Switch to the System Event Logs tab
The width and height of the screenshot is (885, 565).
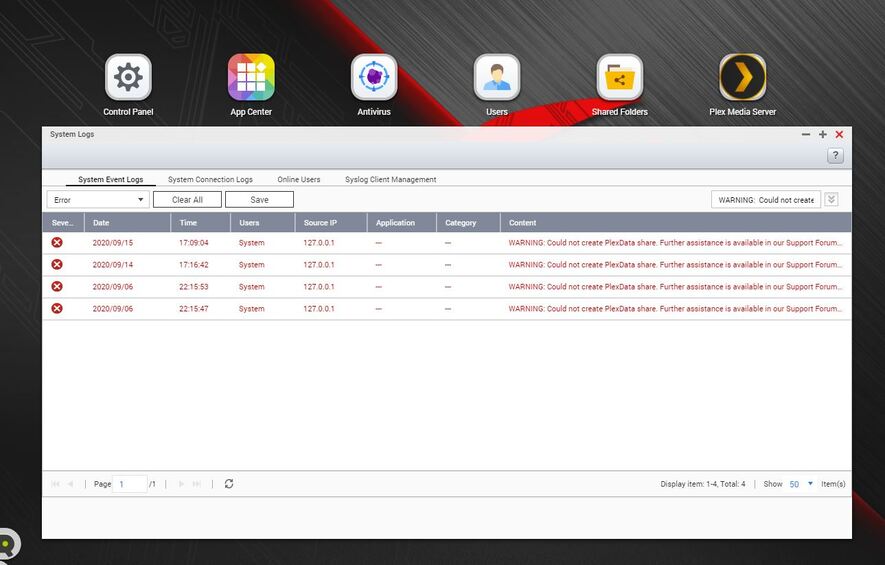pyautogui.click(x=111, y=179)
